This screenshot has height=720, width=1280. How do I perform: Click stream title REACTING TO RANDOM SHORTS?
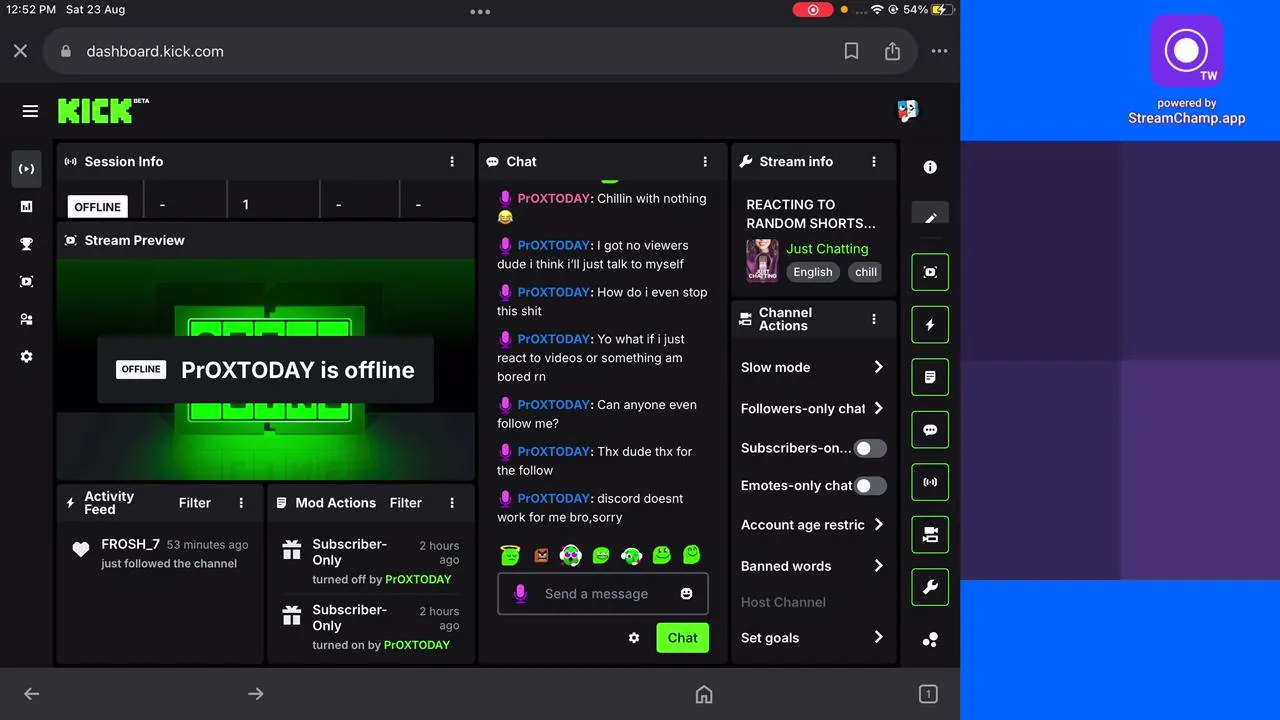pyautogui.click(x=811, y=214)
